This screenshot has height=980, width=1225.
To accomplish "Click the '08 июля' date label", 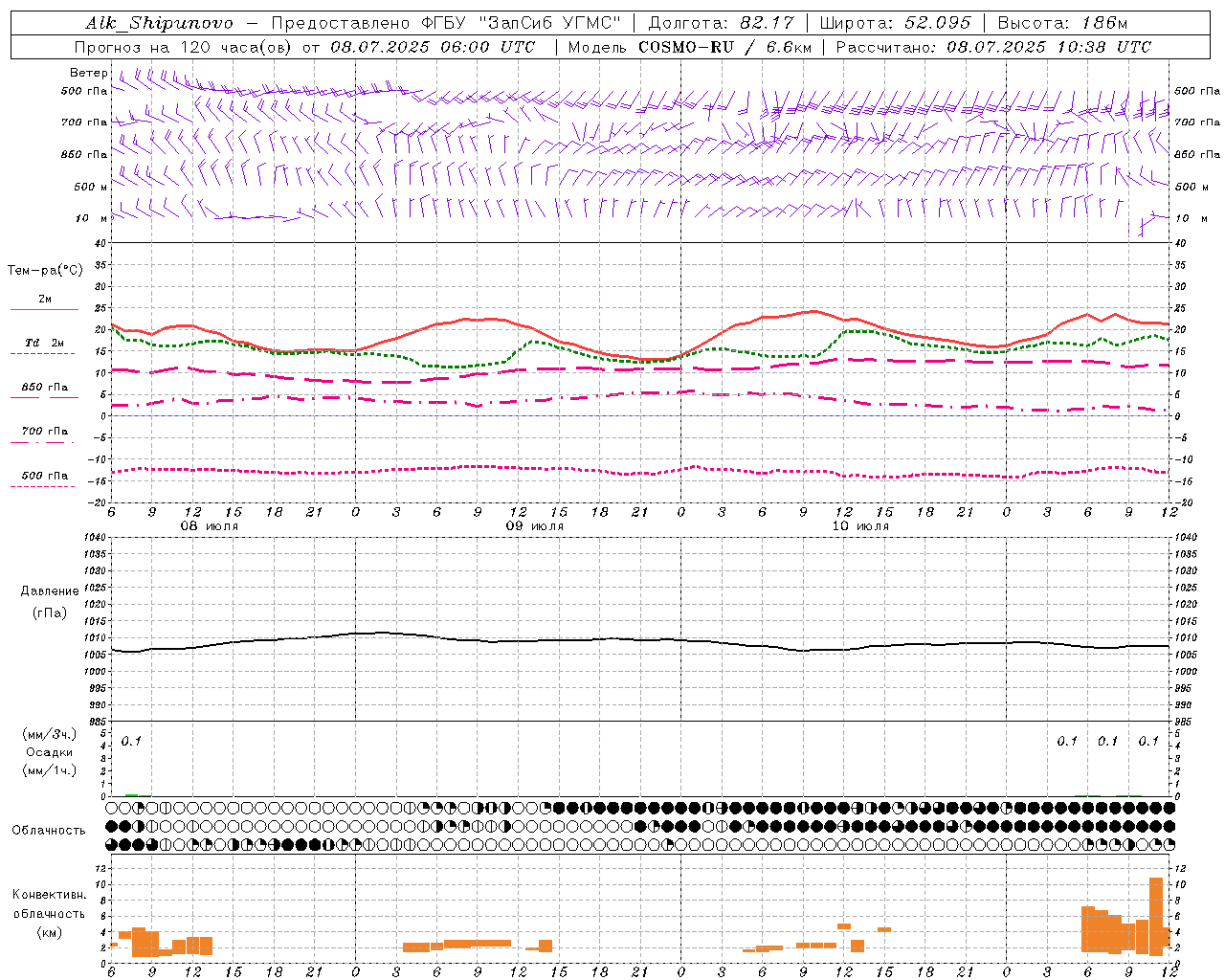I will [210, 526].
